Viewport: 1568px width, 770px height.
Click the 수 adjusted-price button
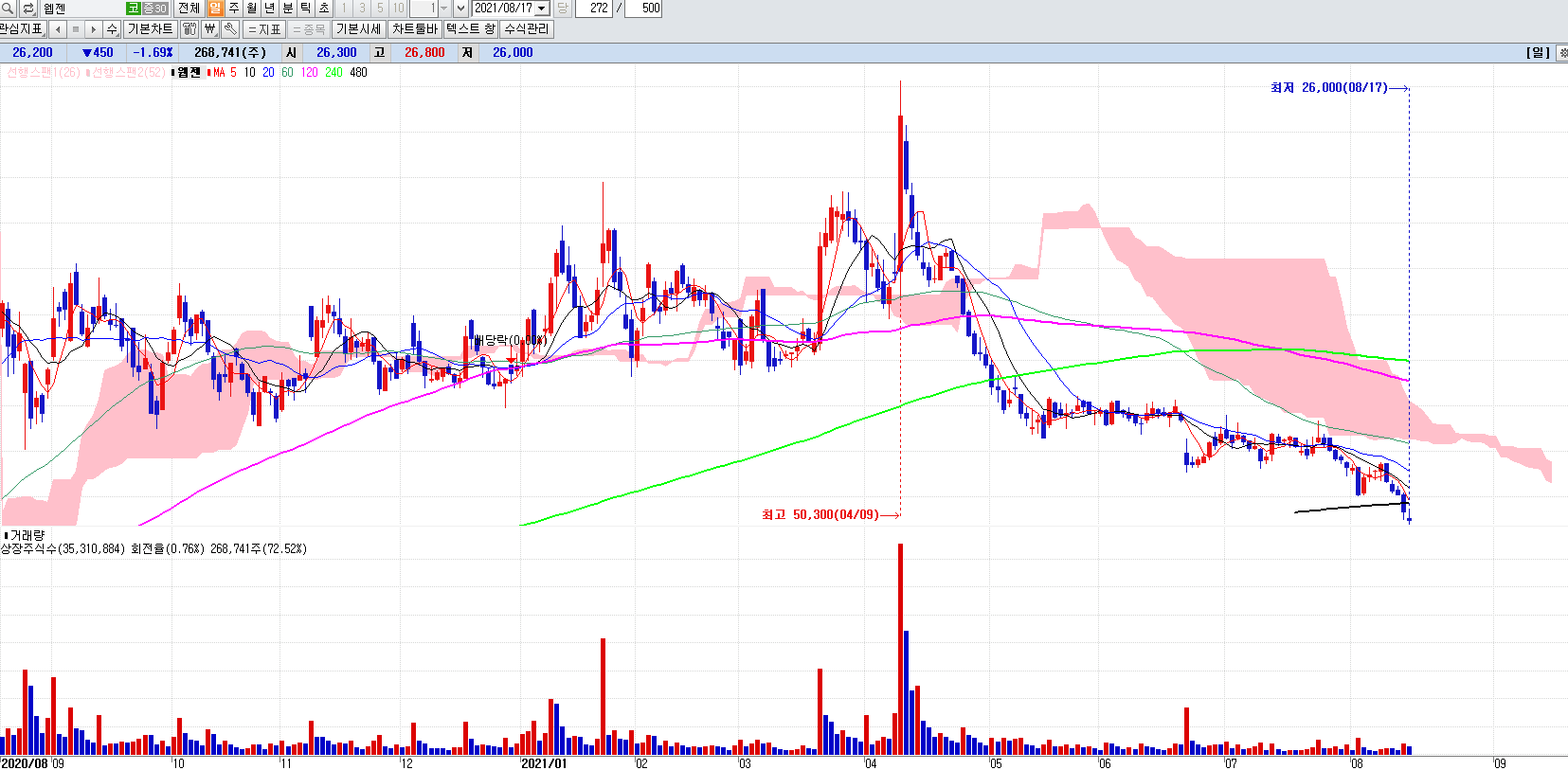(x=112, y=28)
